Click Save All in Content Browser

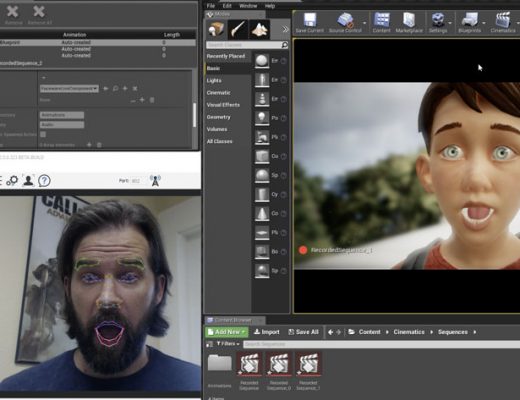point(303,332)
